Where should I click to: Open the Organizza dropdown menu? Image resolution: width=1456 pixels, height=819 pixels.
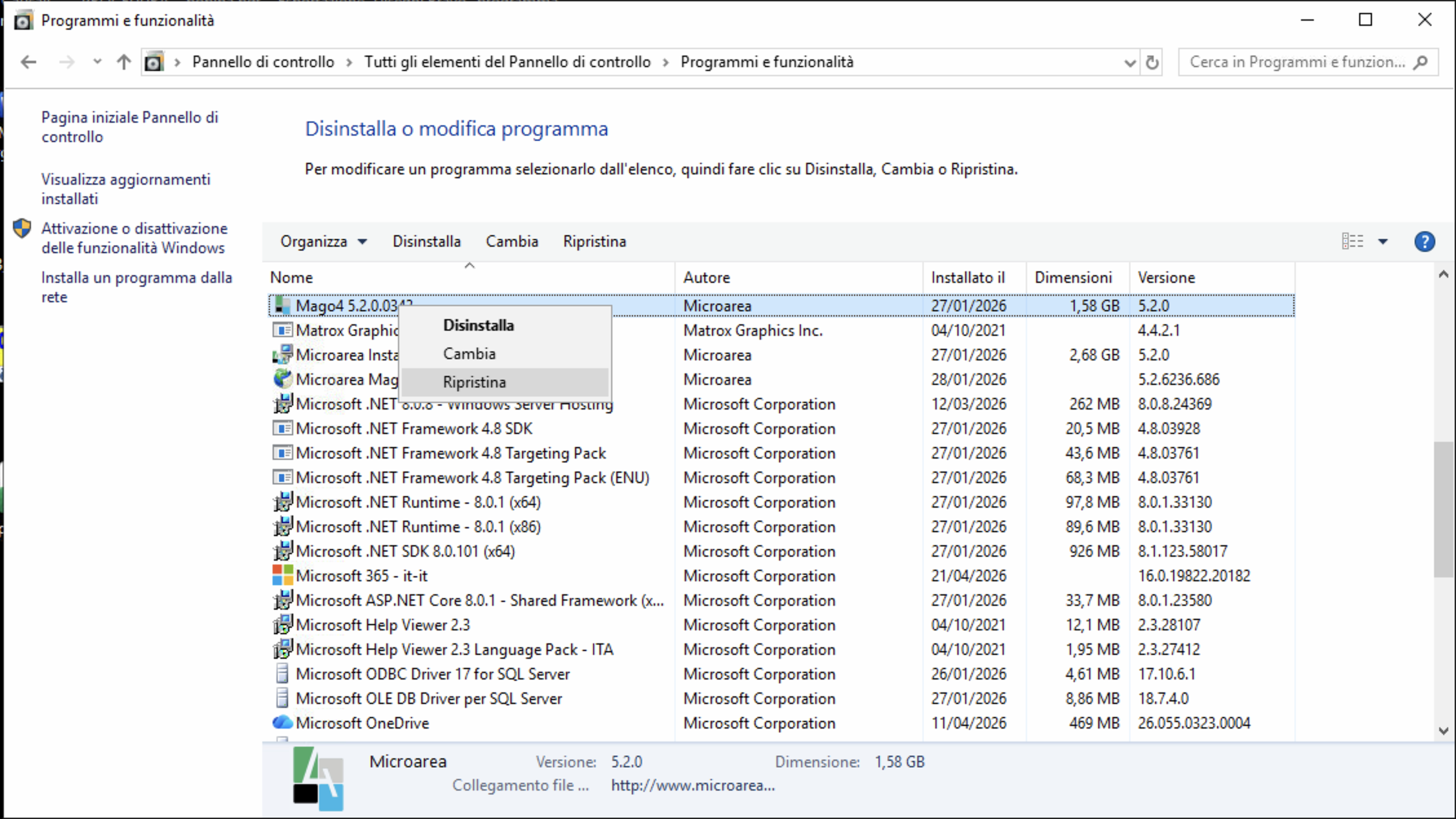pos(323,242)
